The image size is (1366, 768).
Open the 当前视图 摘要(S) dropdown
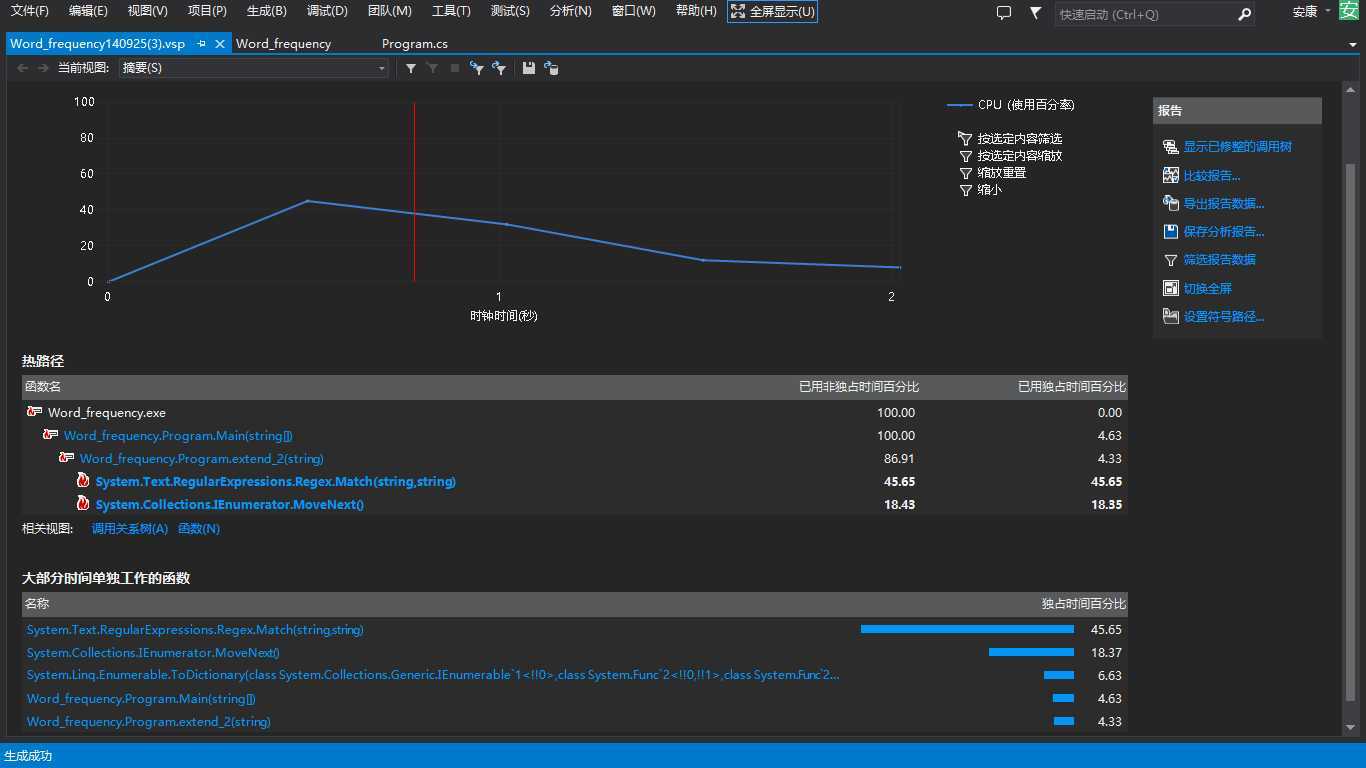pos(253,68)
